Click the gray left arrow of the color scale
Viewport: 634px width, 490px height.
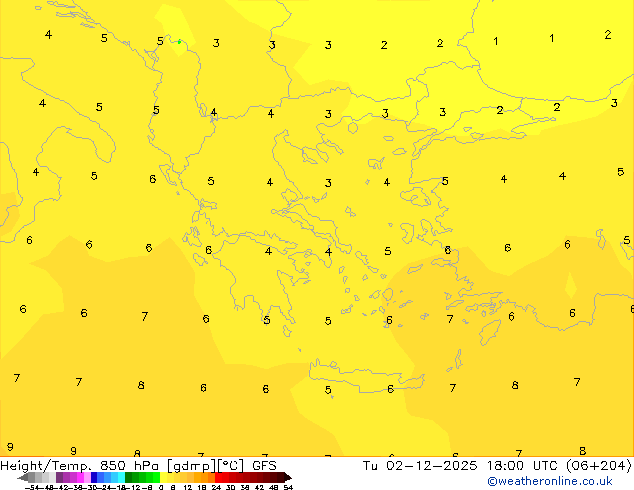[23, 477]
